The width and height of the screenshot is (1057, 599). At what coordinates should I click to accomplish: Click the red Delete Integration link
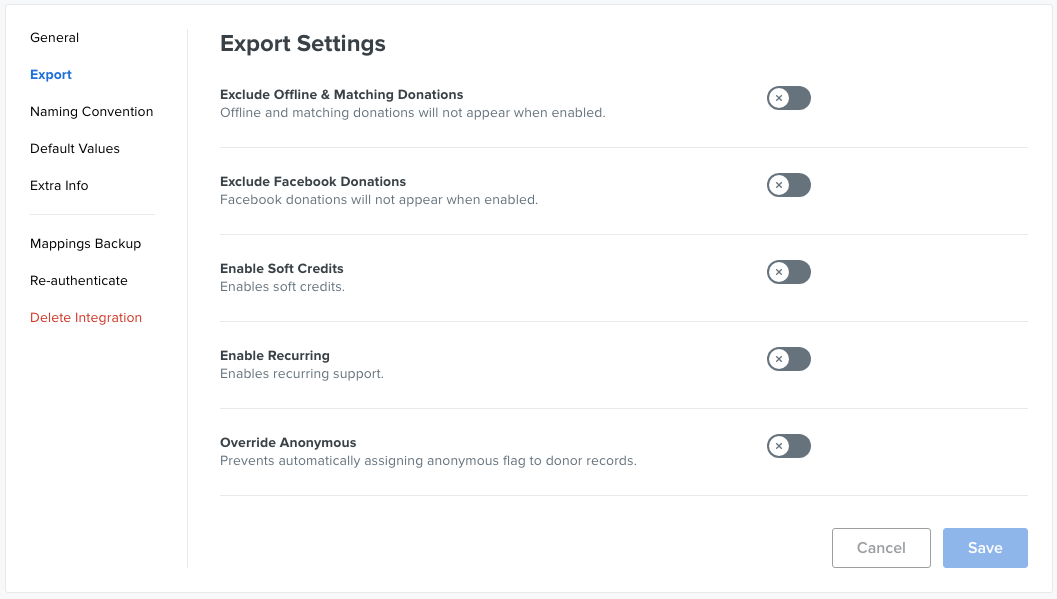click(x=86, y=318)
